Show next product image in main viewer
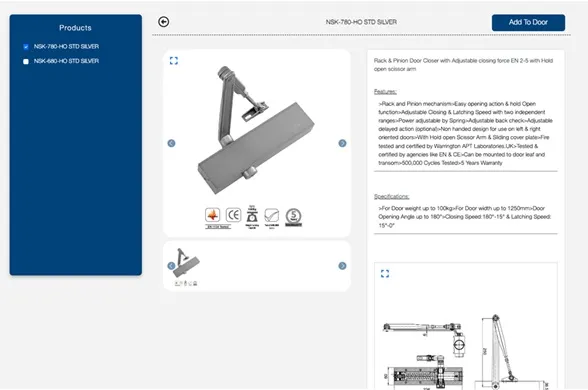The image size is (588, 390). pos(342,143)
